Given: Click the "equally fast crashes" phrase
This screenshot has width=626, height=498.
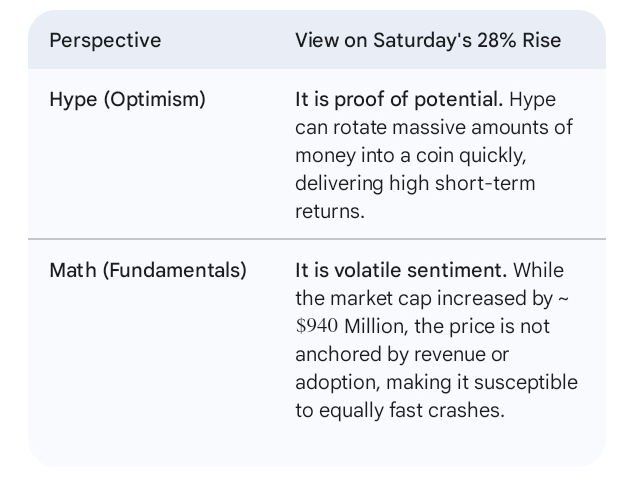Looking at the screenshot, I should click(x=410, y=410).
